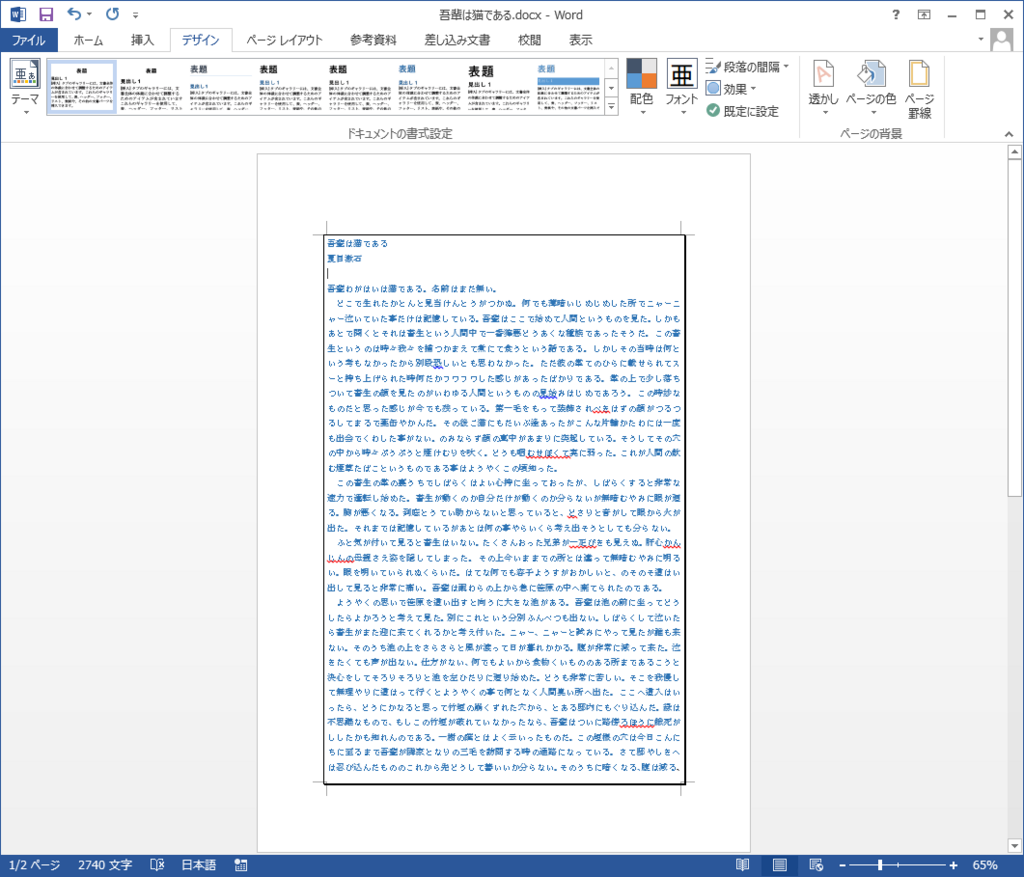Image resolution: width=1024 pixels, height=877 pixels.
Task: Open the フォント theme fonts menu
Action: (681, 88)
